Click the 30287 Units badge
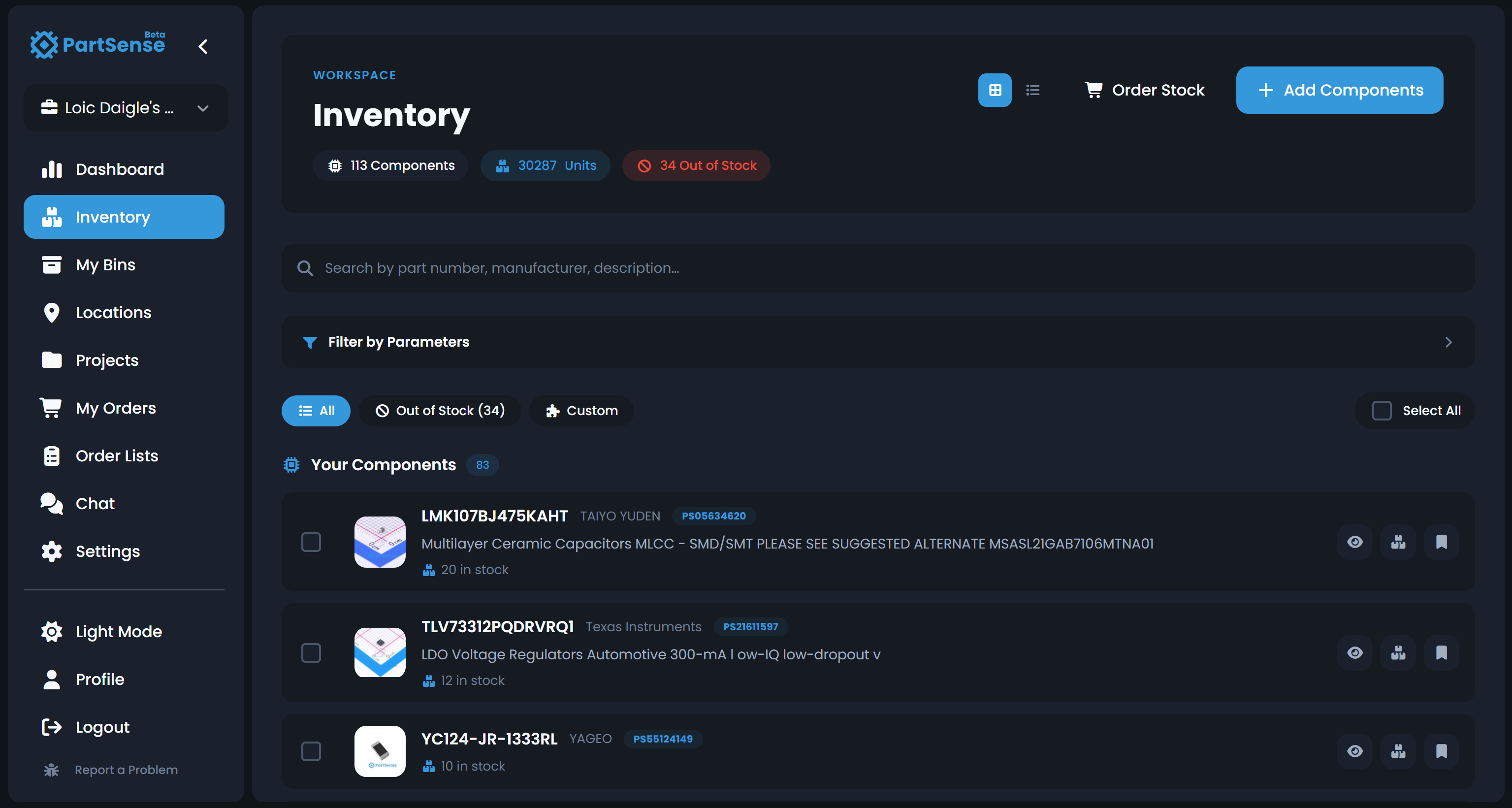This screenshot has height=808, width=1512. (x=546, y=165)
